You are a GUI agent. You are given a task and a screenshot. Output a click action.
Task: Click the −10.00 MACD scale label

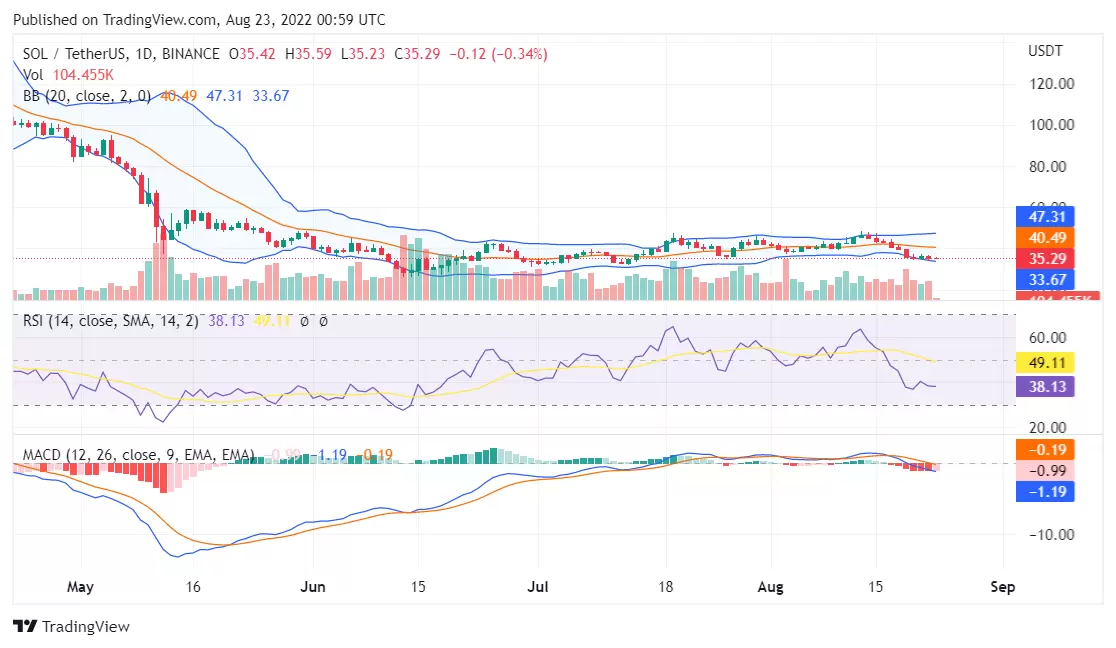pos(1051,535)
